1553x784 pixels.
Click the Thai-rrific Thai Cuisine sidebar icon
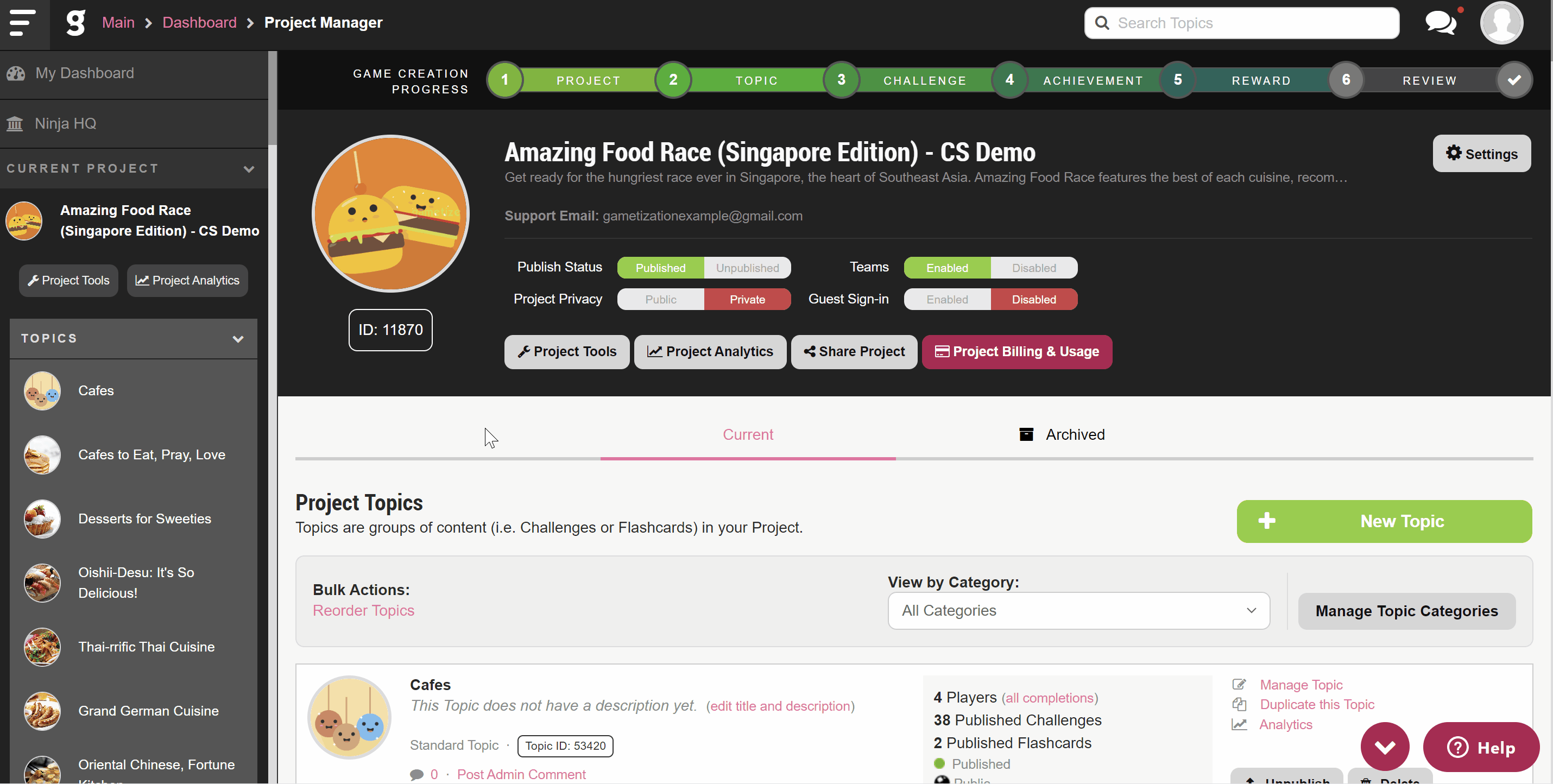tap(42, 647)
